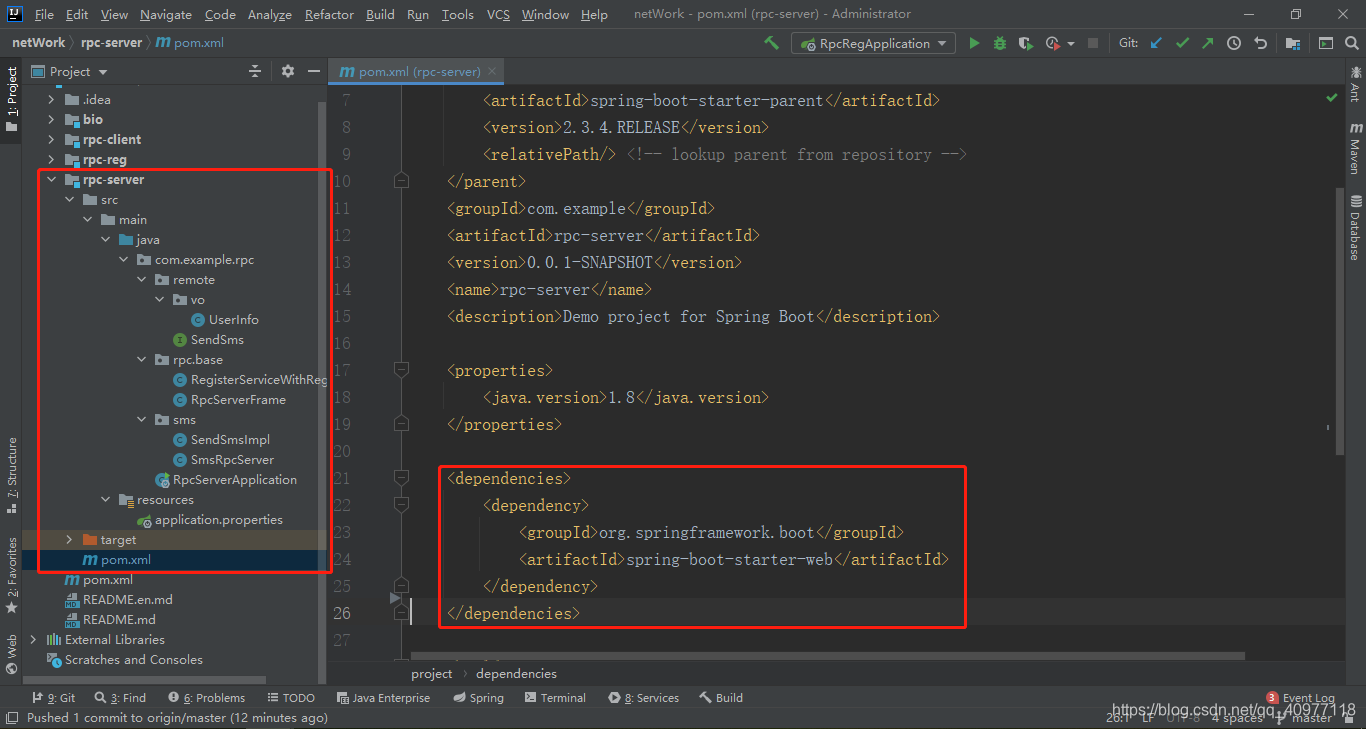Expand External Libraries node

click(x=33, y=639)
